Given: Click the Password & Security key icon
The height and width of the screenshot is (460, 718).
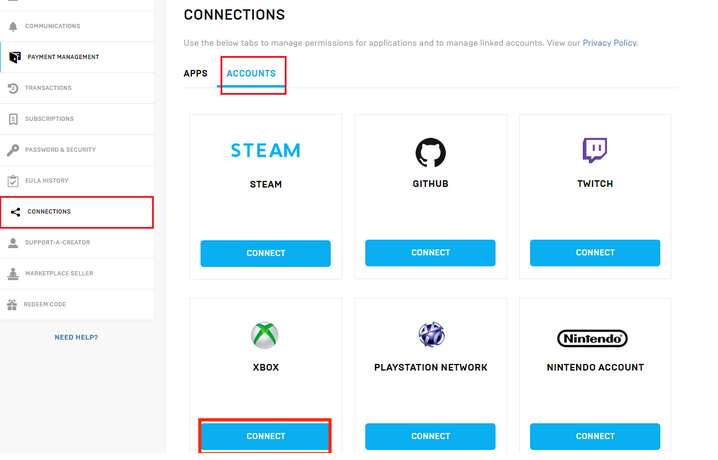Looking at the screenshot, I should point(13,150).
